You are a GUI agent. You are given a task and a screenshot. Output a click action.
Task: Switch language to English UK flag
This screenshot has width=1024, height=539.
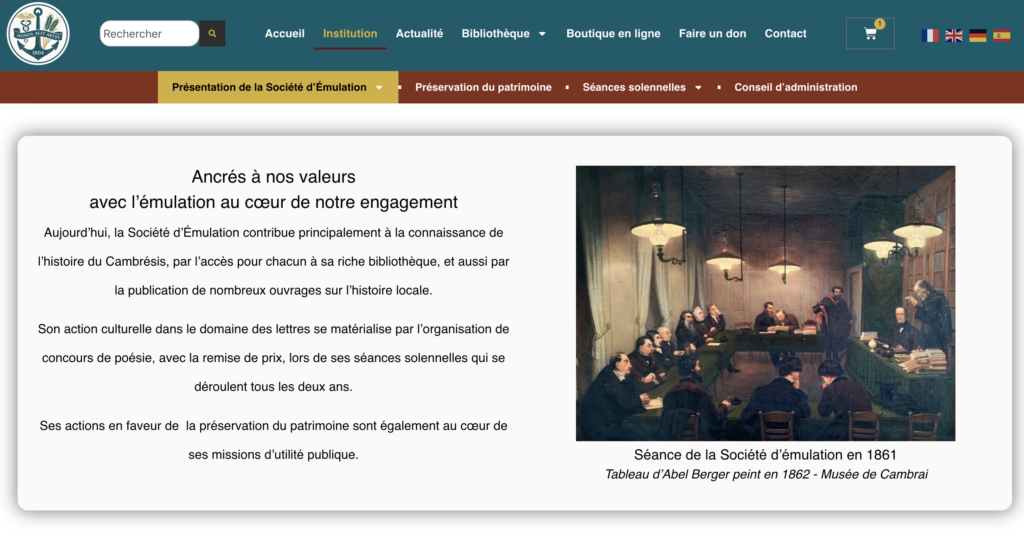[x=953, y=35]
